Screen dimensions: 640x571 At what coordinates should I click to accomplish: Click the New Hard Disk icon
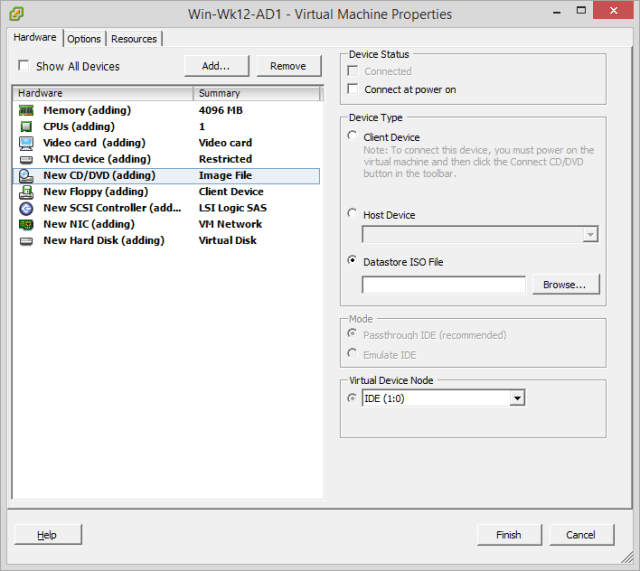26,241
